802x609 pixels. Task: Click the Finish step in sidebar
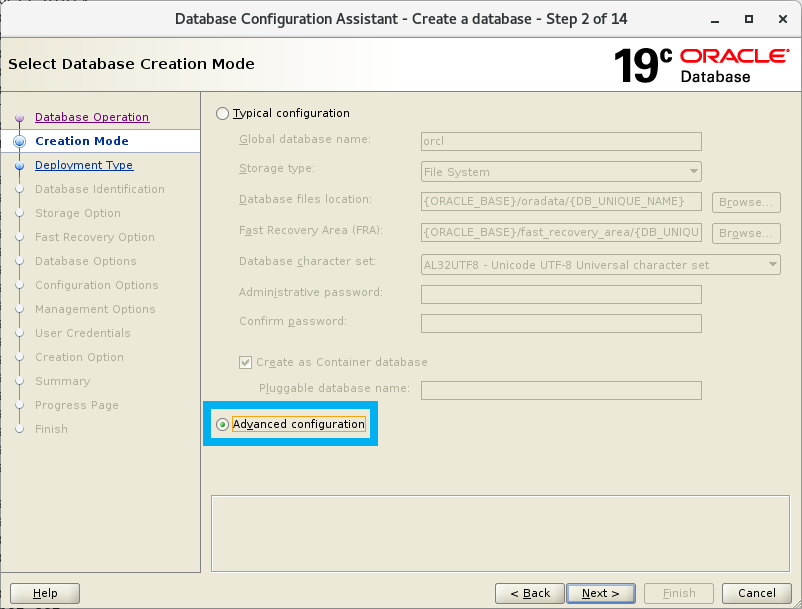pos(51,430)
